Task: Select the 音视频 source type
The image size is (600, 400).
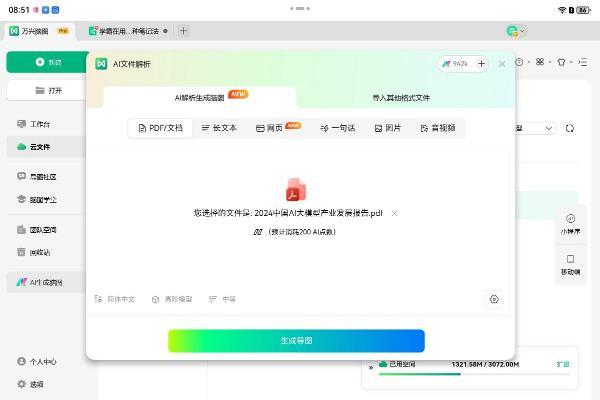Action: pos(438,128)
